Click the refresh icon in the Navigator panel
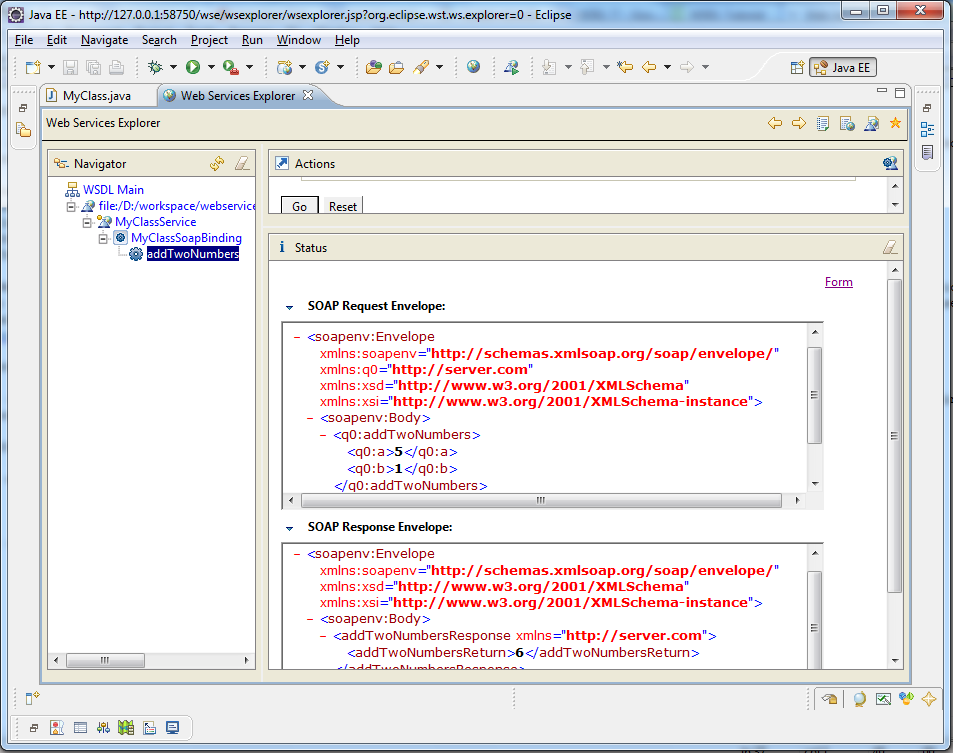This screenshot has height=753, width=953. (216, 162)
